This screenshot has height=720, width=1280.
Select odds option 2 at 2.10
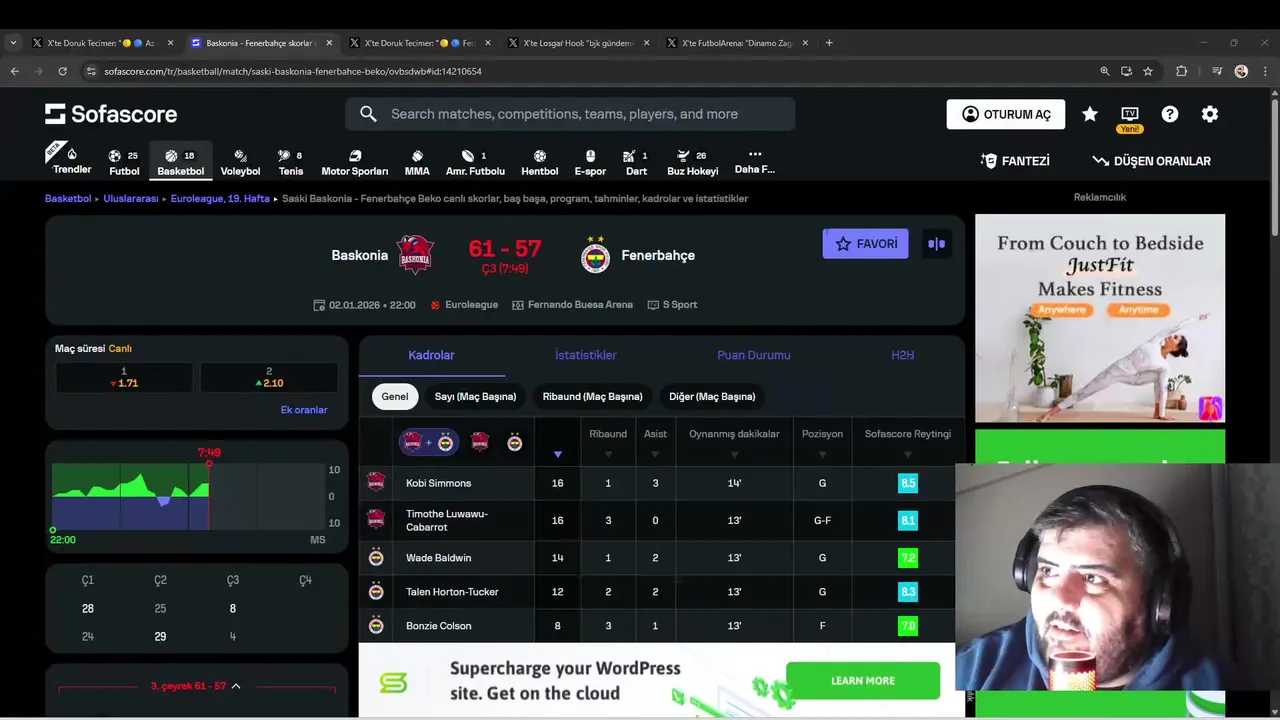pos(269,377)
